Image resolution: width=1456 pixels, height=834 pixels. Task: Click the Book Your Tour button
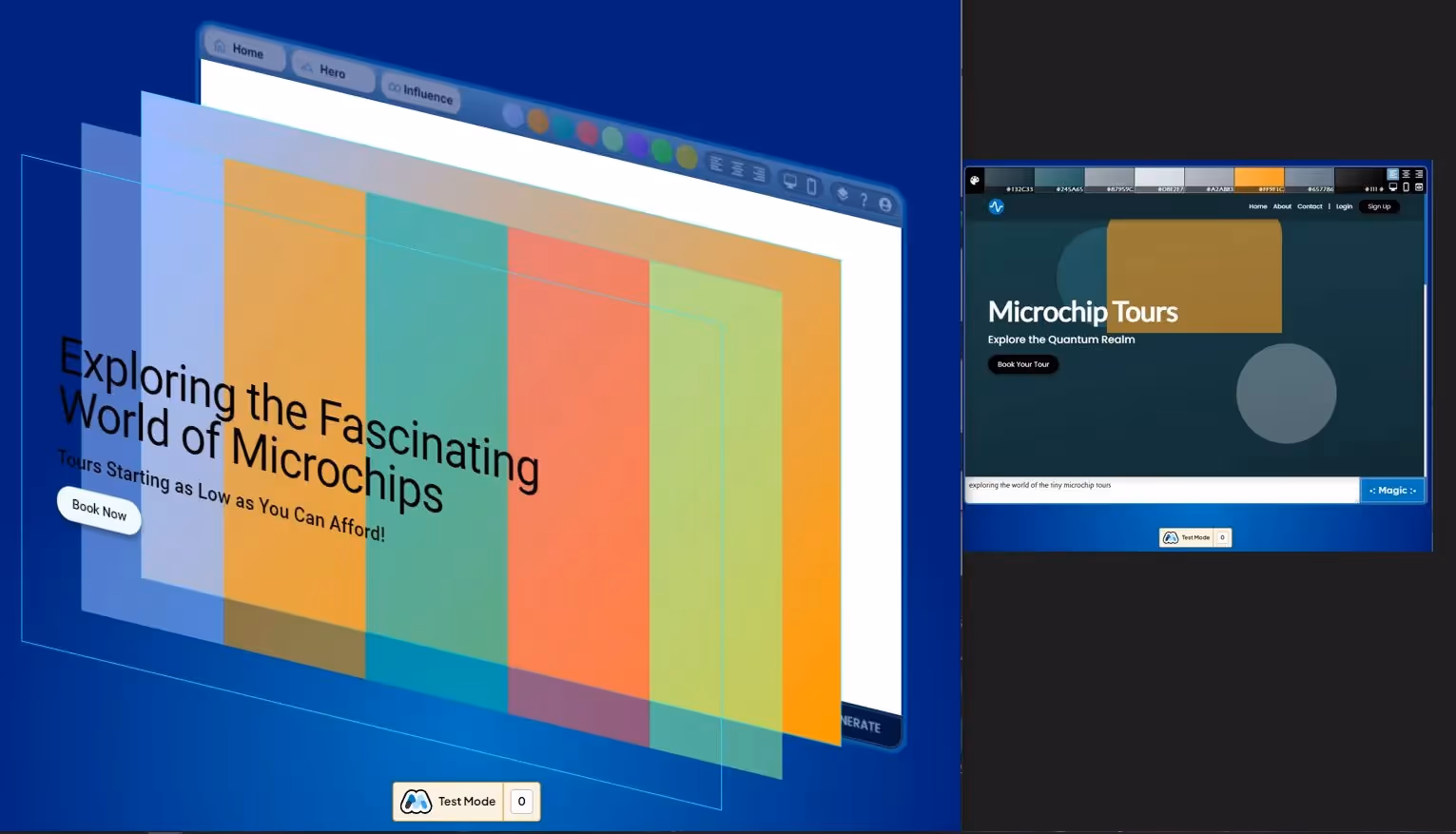pos(1023,364)
